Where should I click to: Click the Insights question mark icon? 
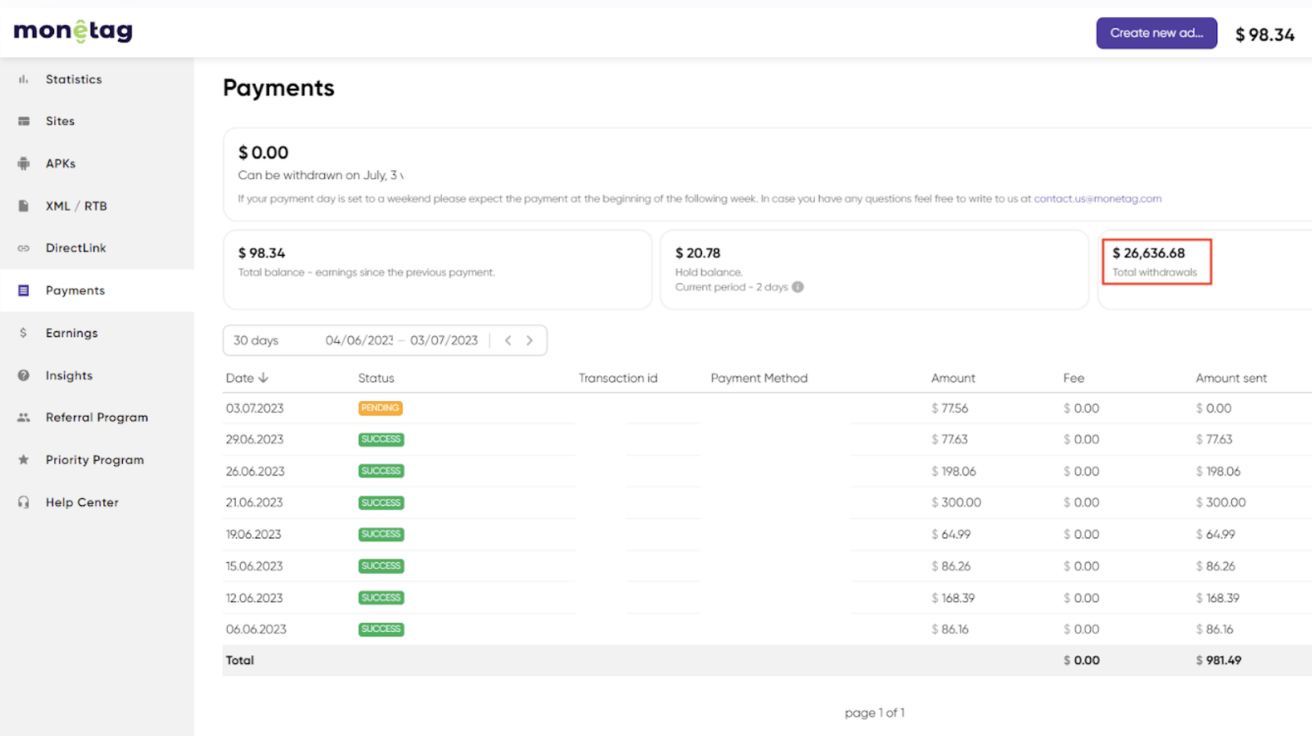(x=23, y=376)
